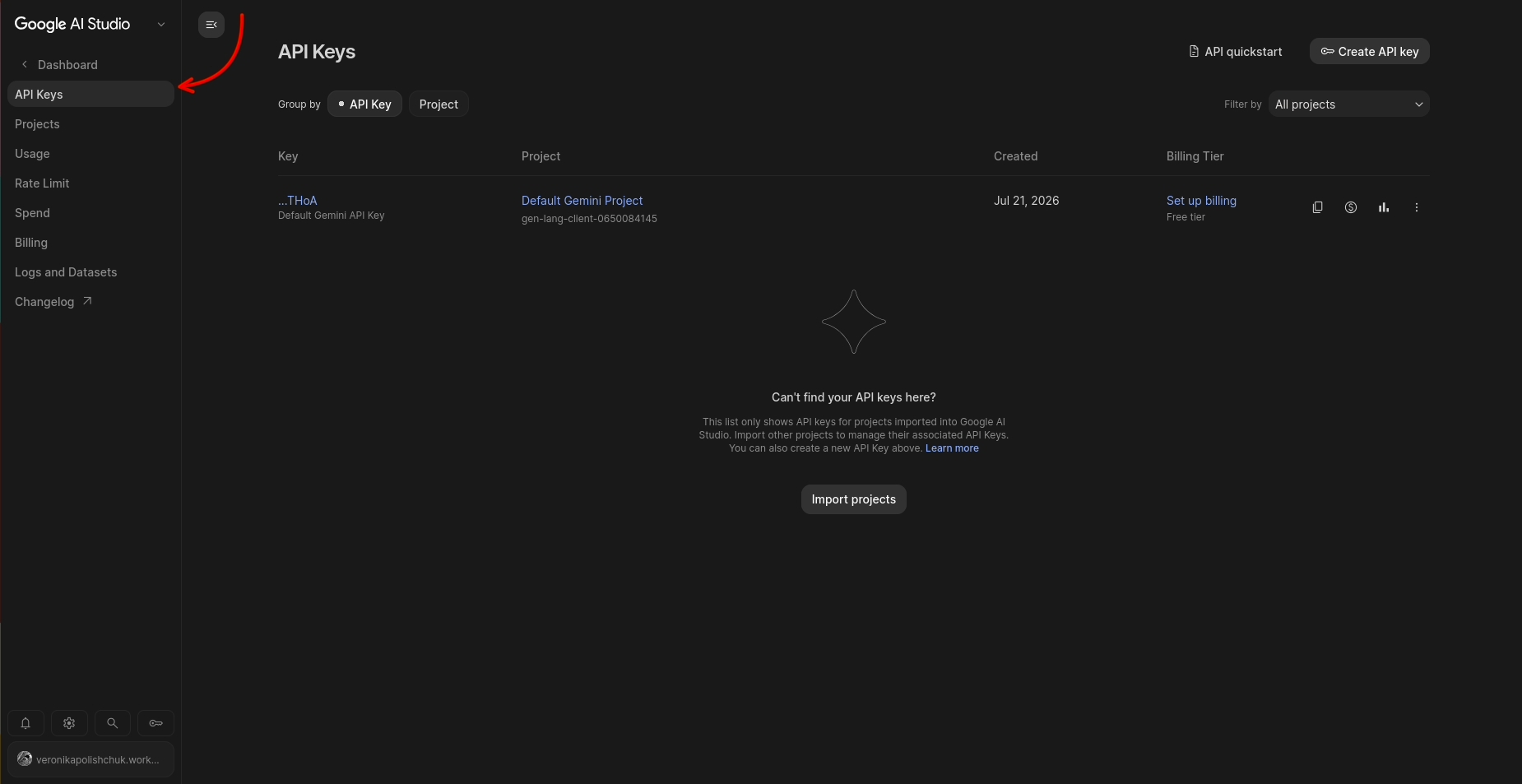Open notifications bell icon

coord(26,723)
